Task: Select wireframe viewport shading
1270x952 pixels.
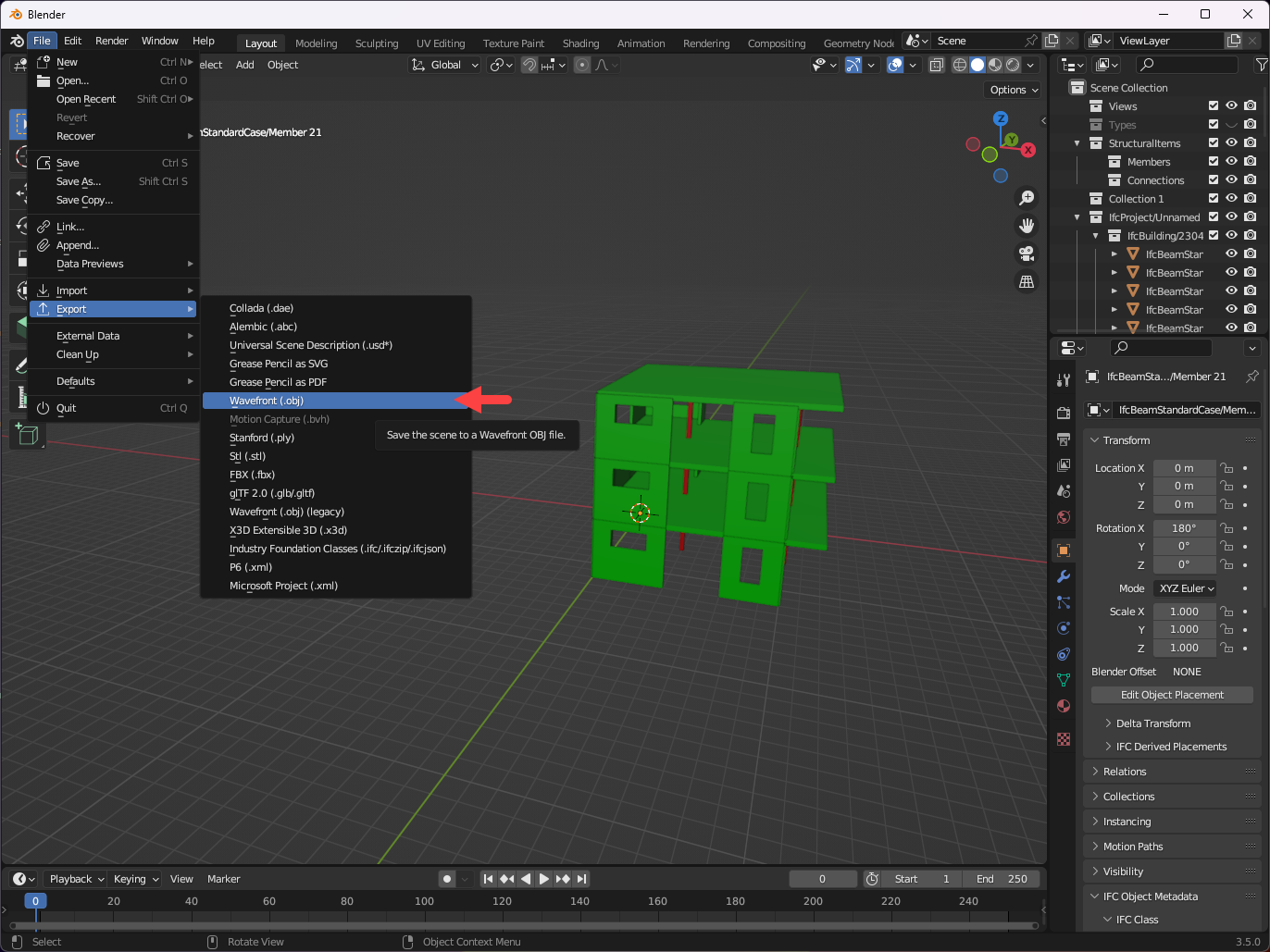Action: pos(959,65)
